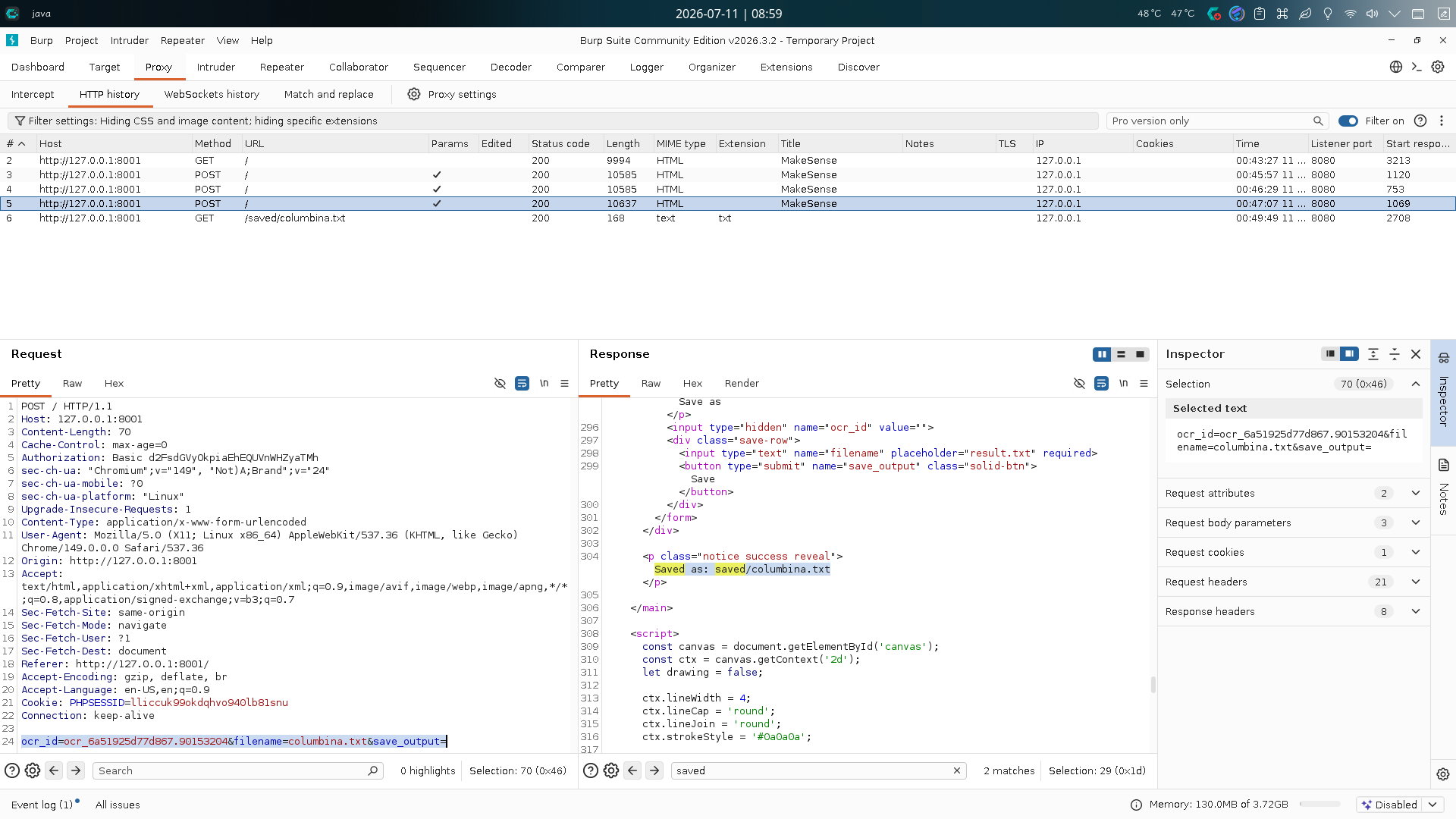This screenshot has height=819, width=1456.
Task: Go to previous response search match
Action: (632, 770)
